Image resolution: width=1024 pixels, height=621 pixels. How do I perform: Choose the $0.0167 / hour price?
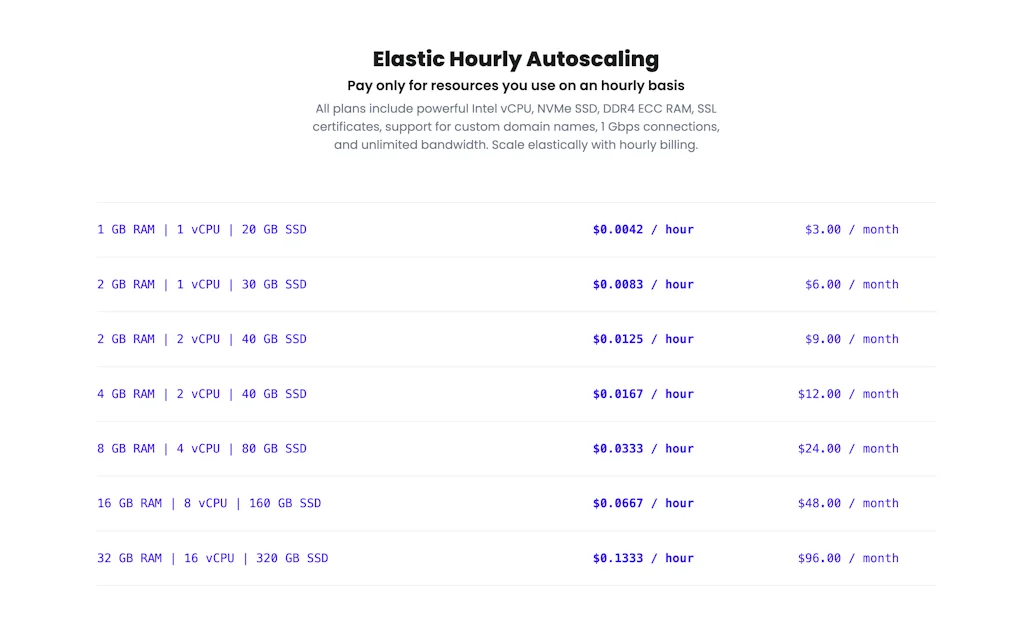643,394
